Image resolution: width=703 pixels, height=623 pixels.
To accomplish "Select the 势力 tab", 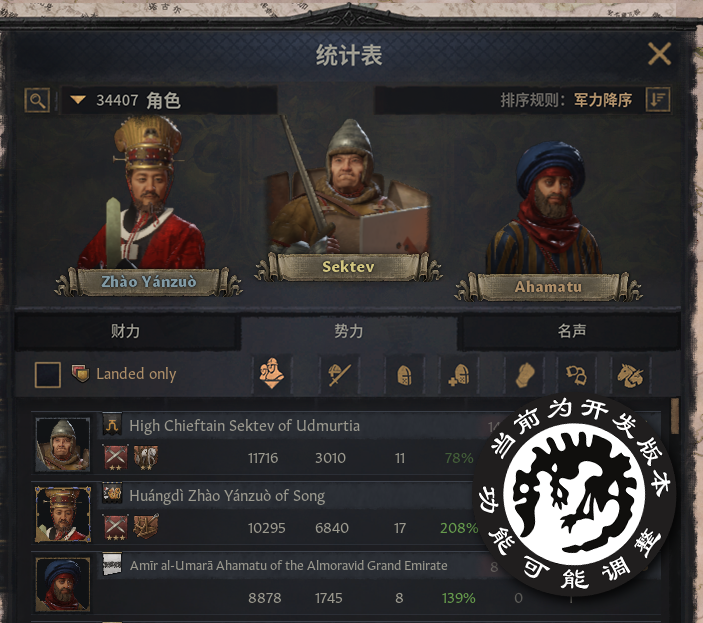I will 349,331.
